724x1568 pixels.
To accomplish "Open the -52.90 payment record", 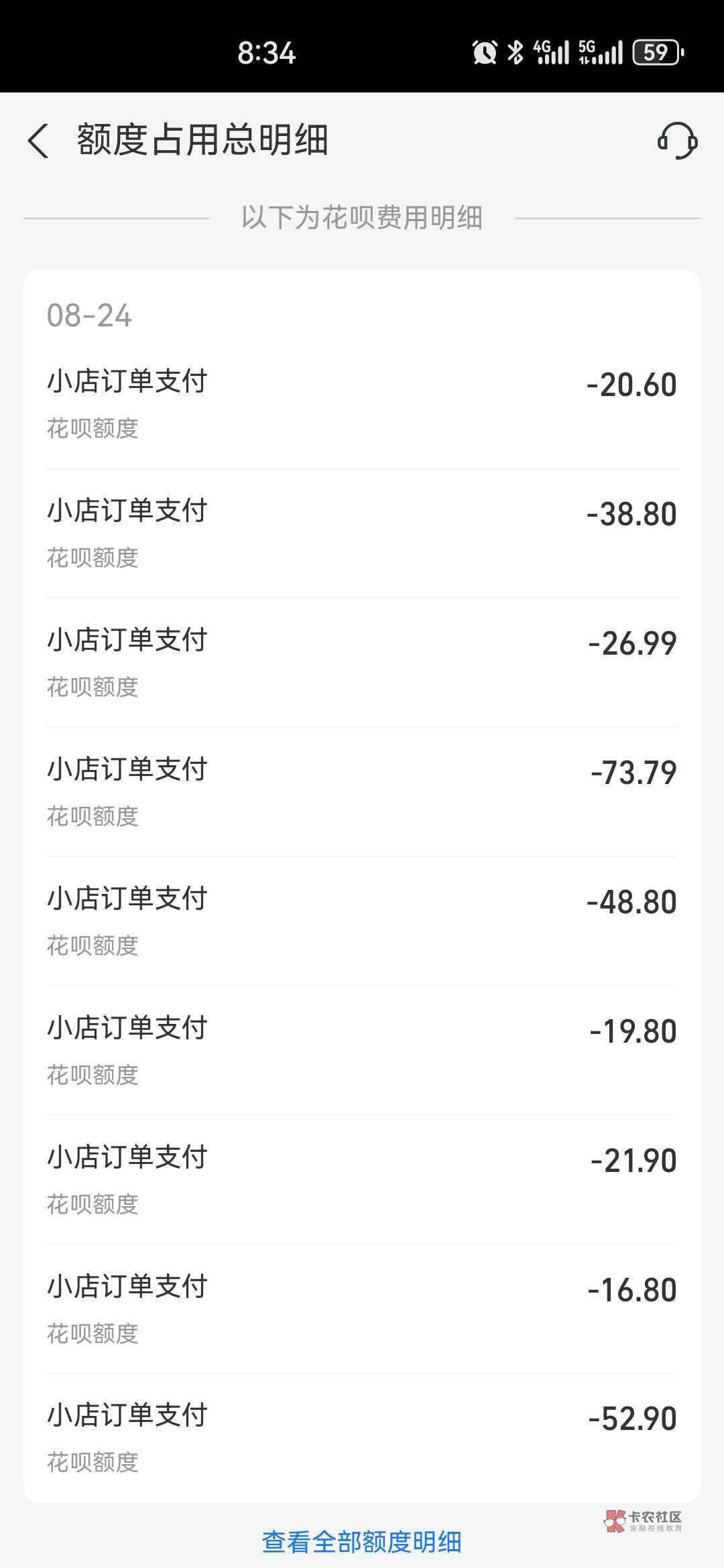I will [362, 1437].
